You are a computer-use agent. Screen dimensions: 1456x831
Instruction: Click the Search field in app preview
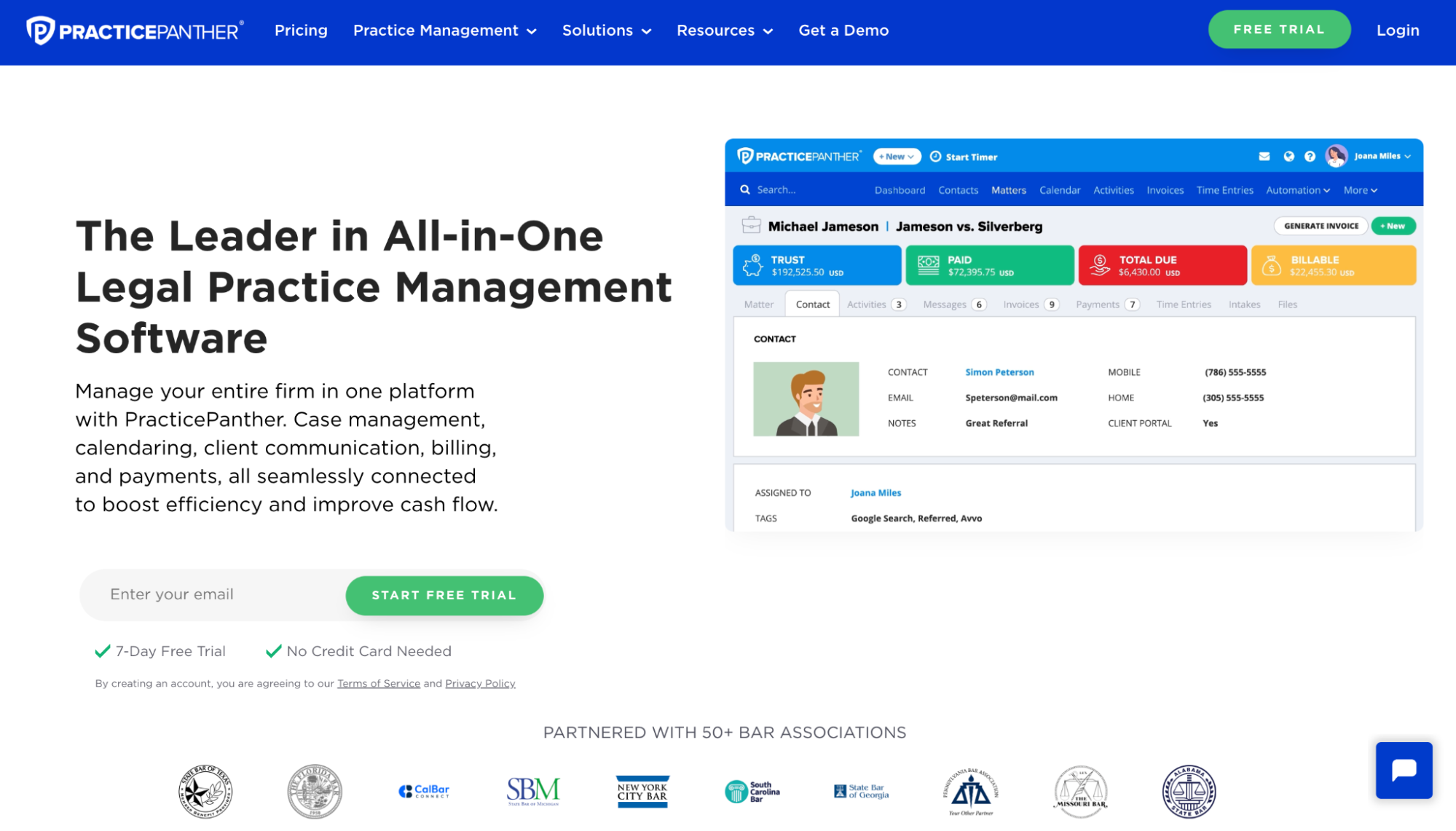(776, 189)
